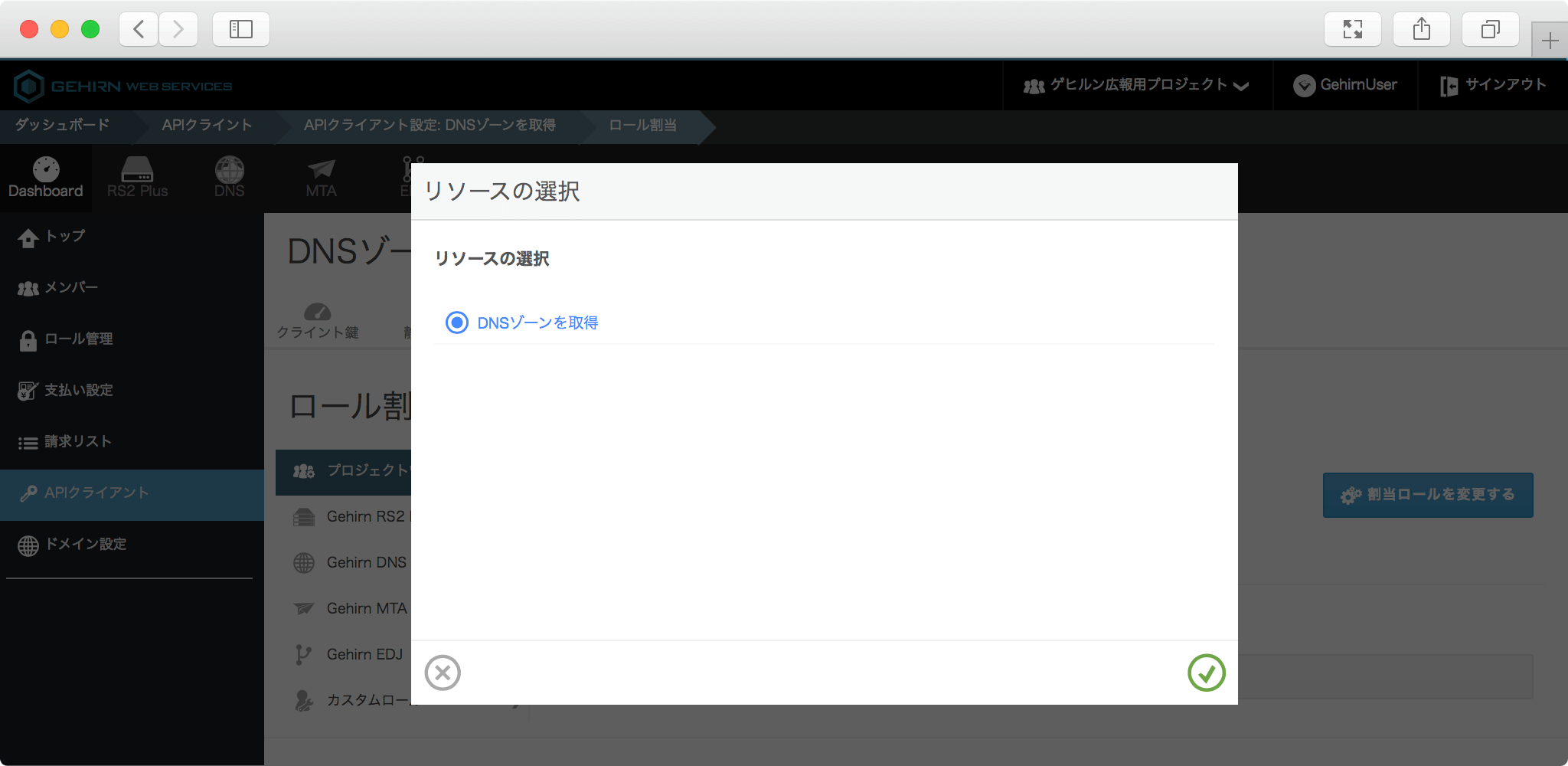
Task: Navigate to APIクライアント breadcrumb
Action: pos(207,125)
